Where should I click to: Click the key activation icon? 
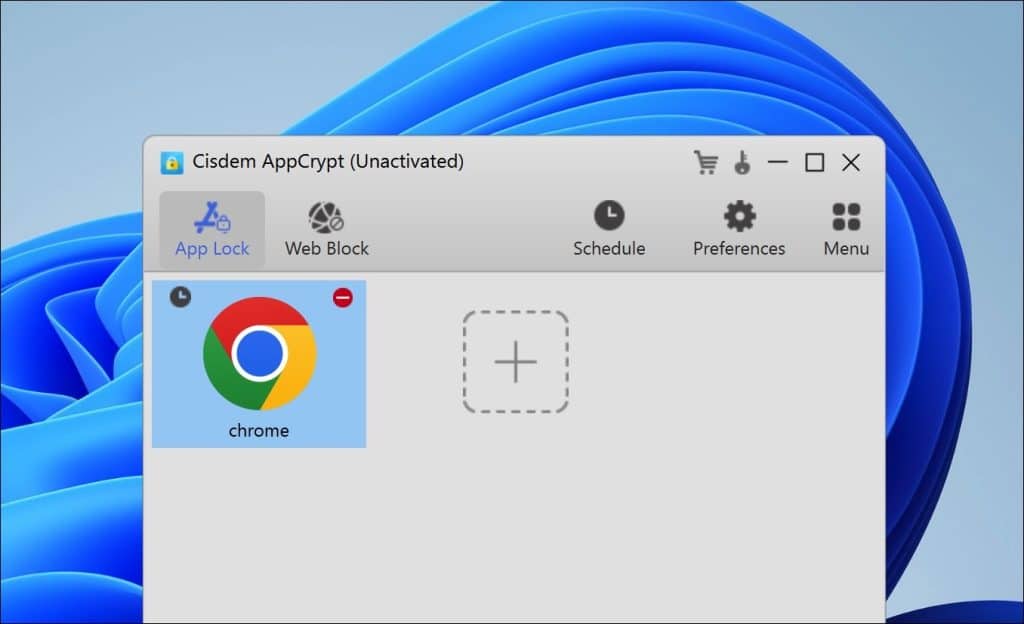coord(742,163)
